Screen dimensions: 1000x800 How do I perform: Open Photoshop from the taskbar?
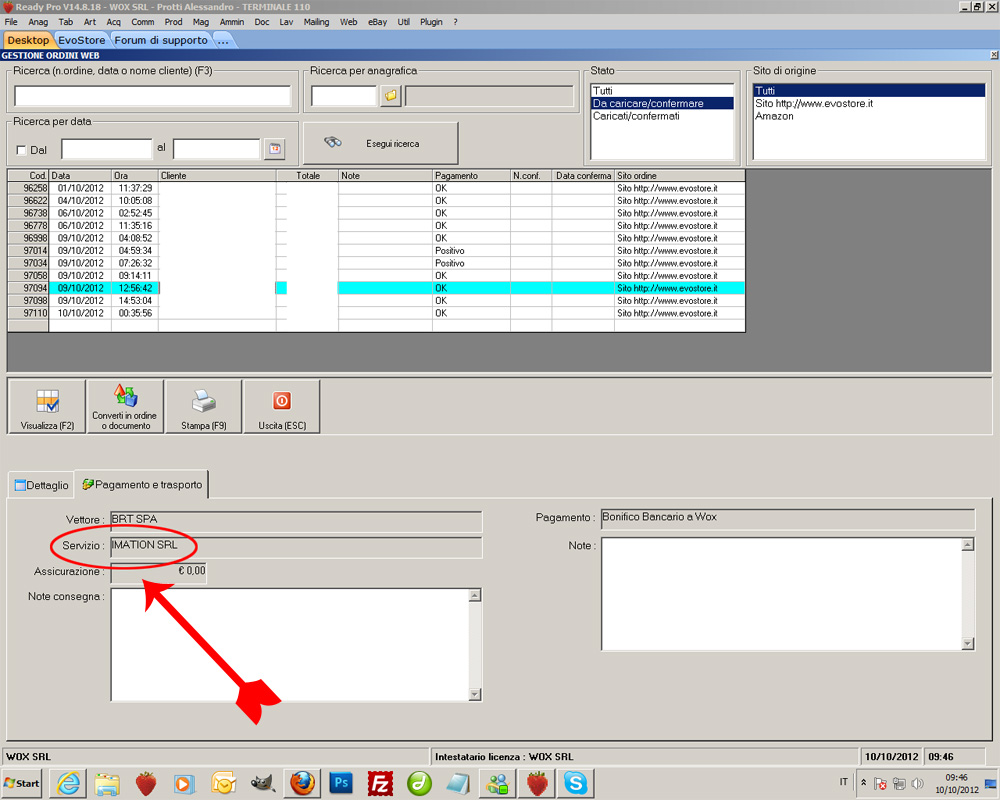point(341,783)
